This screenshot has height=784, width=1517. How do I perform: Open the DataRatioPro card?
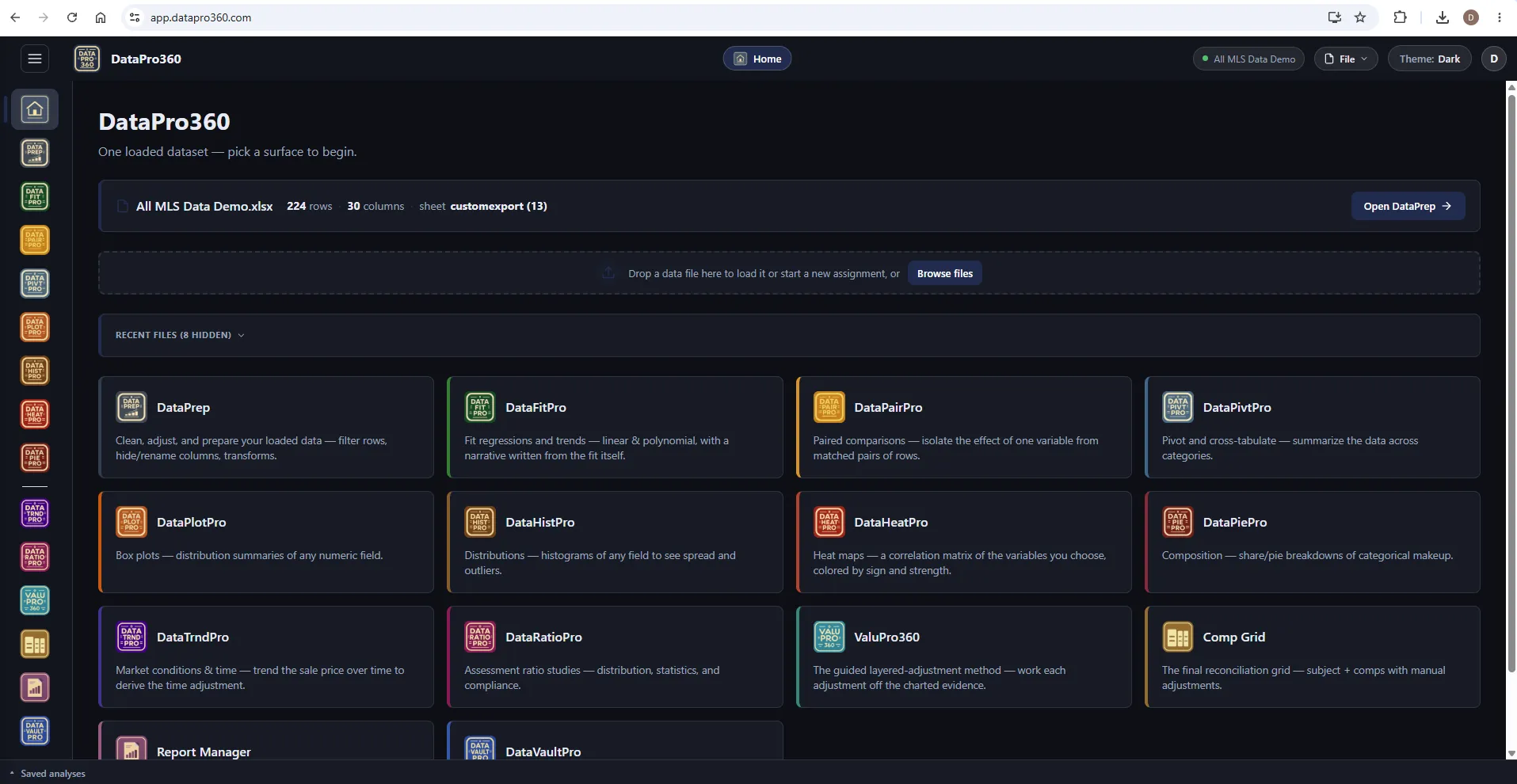coord(615,657)
